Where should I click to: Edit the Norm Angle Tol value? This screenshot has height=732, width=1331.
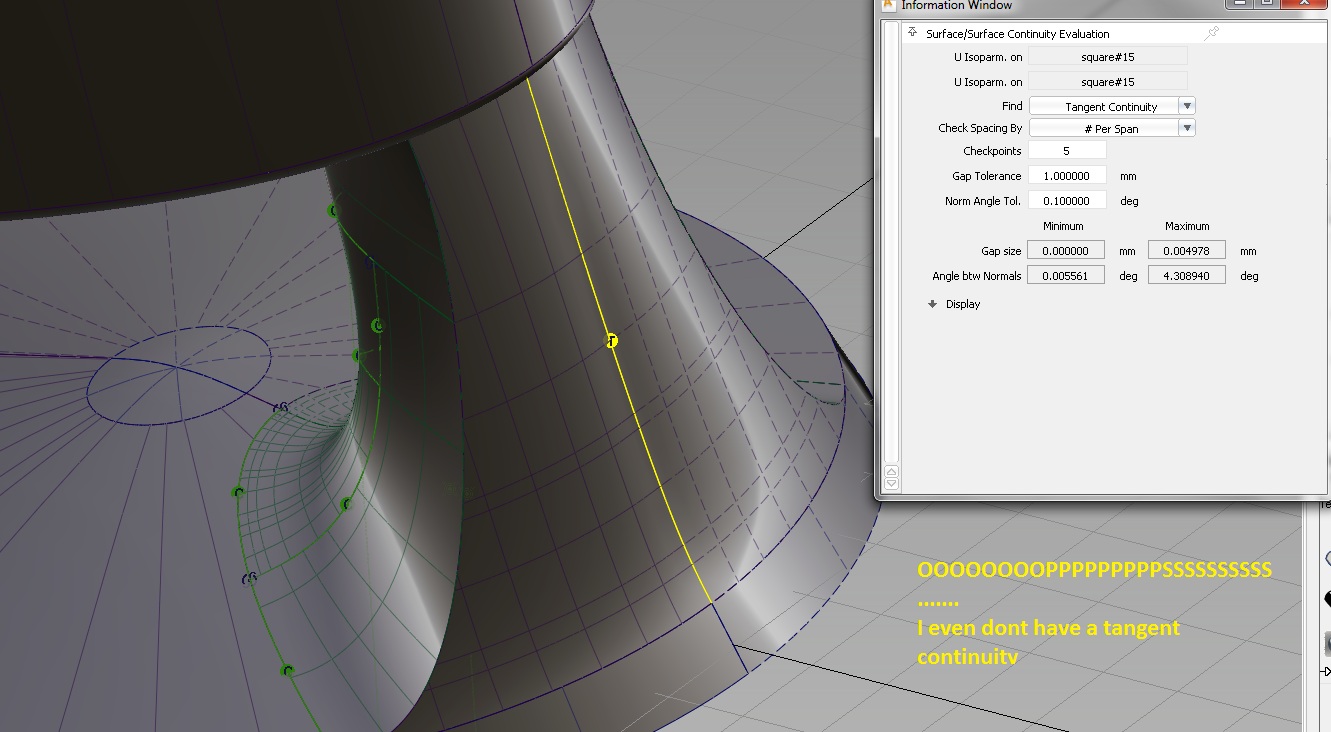(x=1066, y=200)
